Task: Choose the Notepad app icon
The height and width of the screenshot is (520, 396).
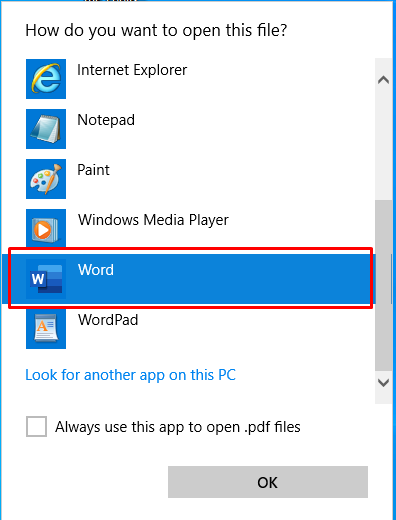Action: pyautogui.click(x=46, y=129)
